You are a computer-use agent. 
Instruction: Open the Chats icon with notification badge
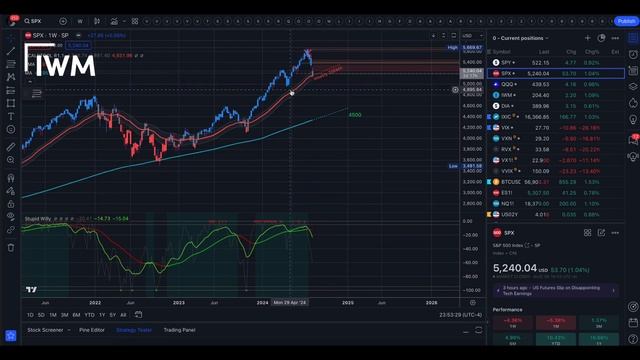633,140
